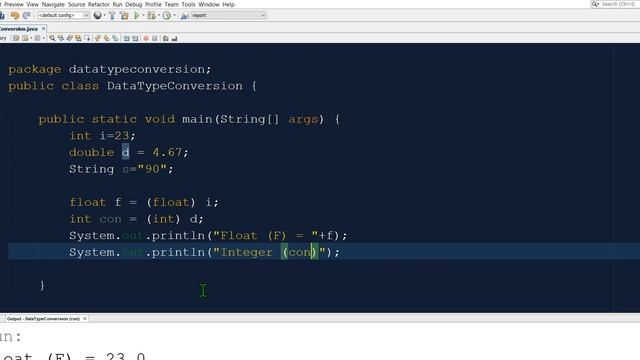The width and height of the screenshot is (640, 360).
Task: Click the println "Integer (con)" line
Action: 204,252
